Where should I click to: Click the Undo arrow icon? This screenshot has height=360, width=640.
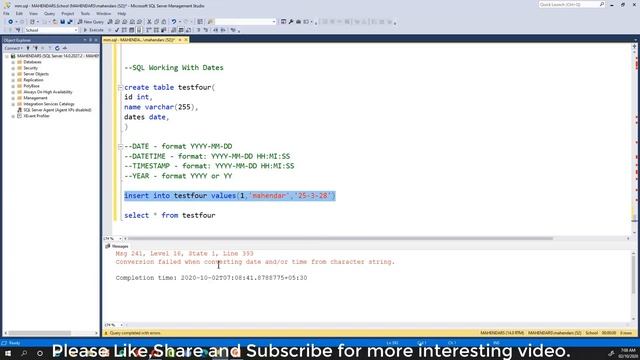pyautogui.click(x=174, y=22)
